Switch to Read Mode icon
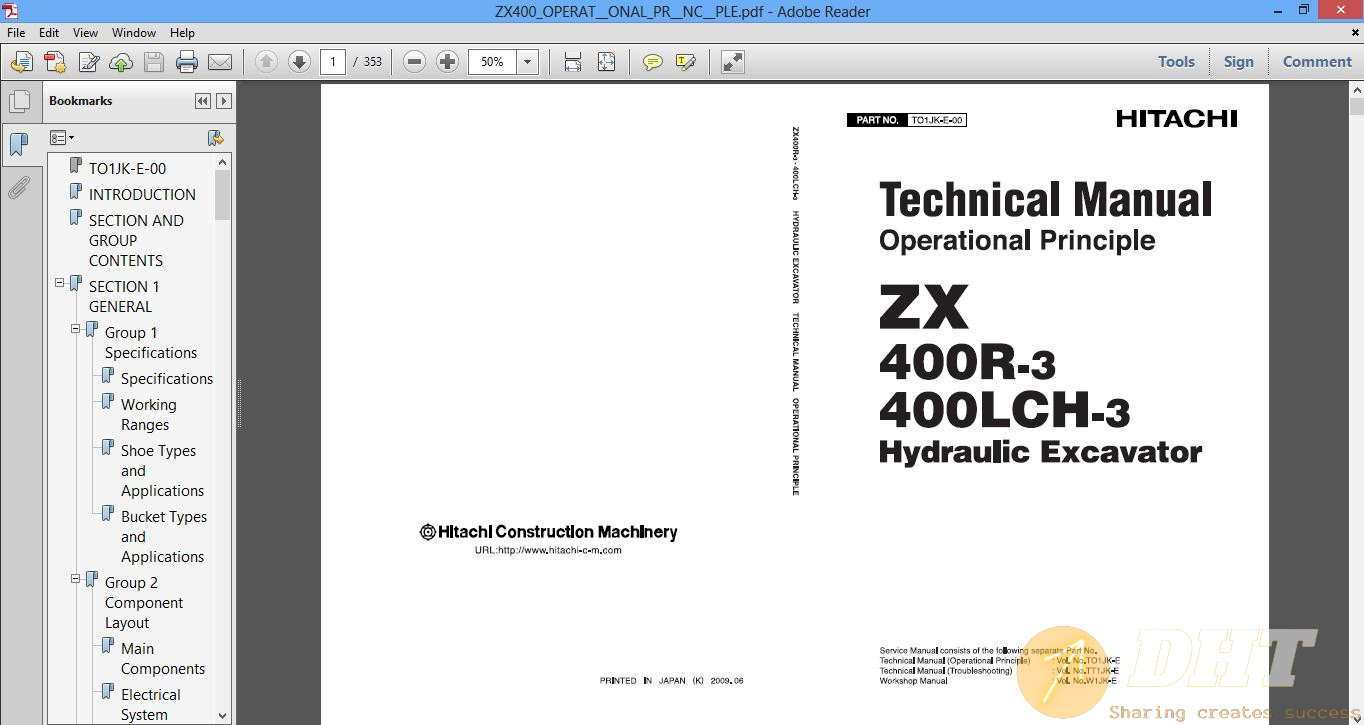 [733, 62]
